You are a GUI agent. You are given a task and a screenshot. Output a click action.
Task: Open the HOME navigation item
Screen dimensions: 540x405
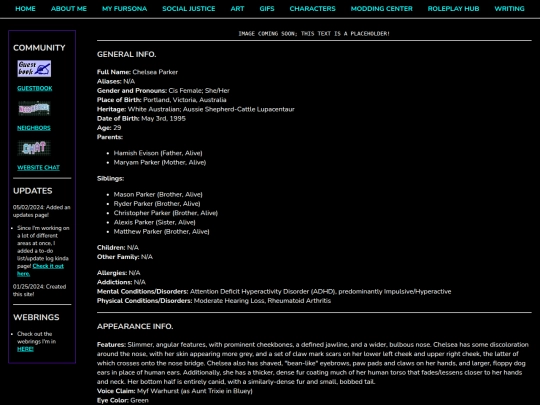coord(25,9)
